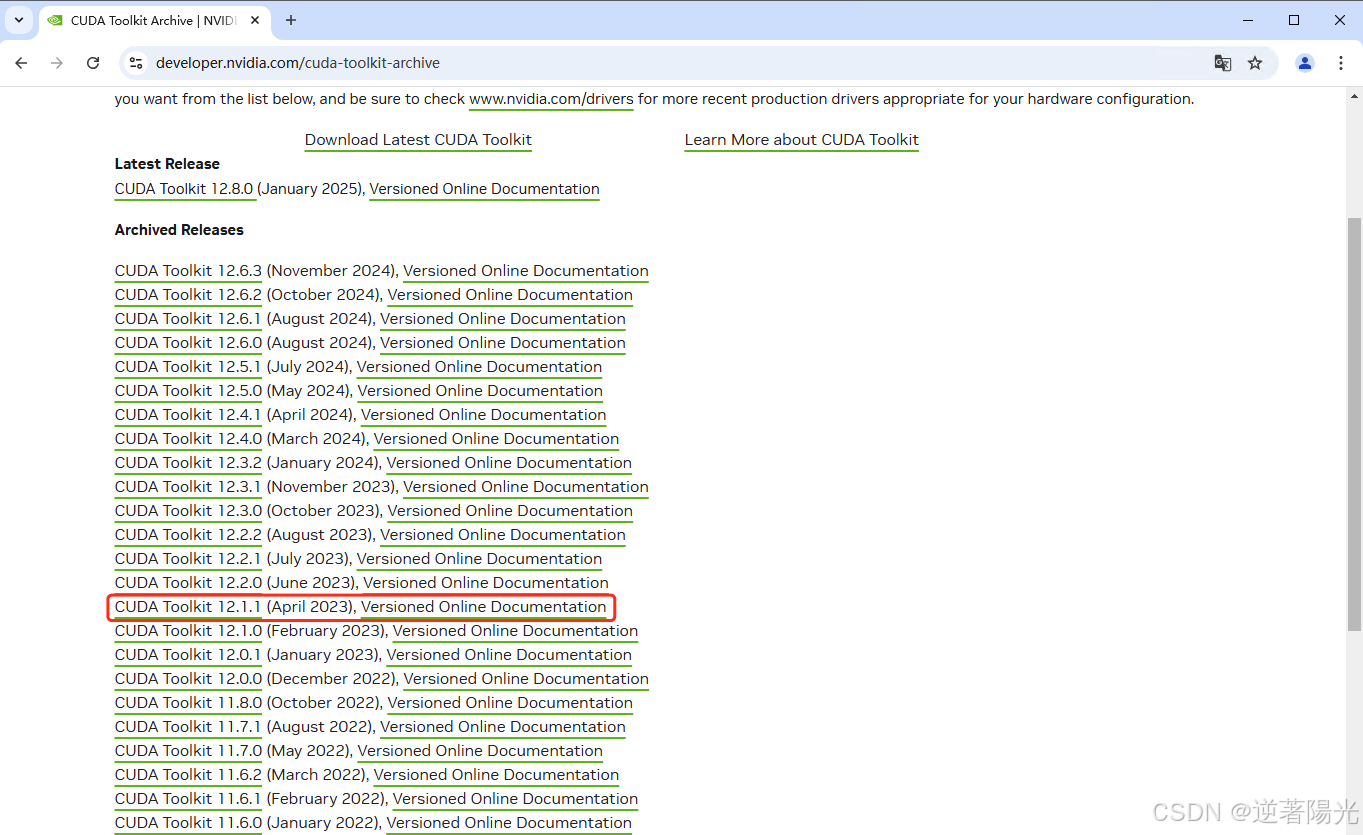Open Versioned Online Documentation for 12.1.1
Viewport: 1363px width, 835px height.
[x=484, y=607]
